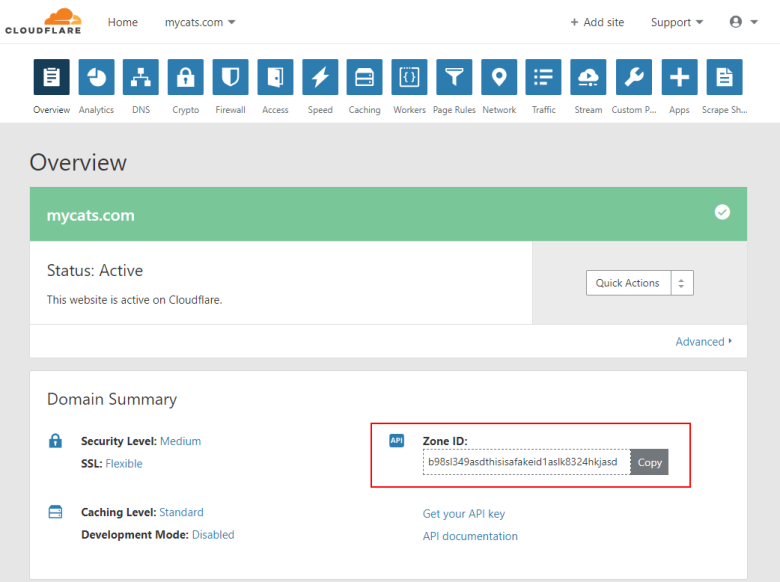The height and width of the screenshot is (582, 780).
Task: Open the Crypto padlock icon
Action: pos(186,77)
